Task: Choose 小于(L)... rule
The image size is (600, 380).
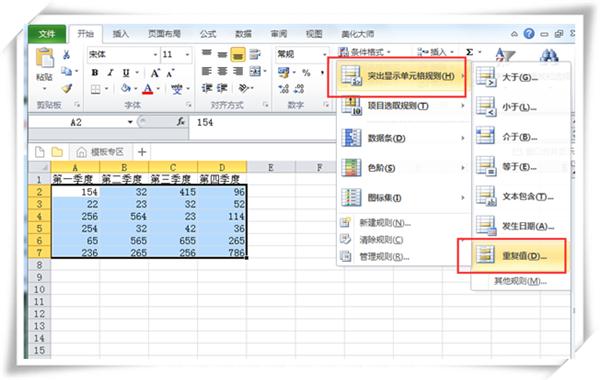Action: [x=520, y=108]
